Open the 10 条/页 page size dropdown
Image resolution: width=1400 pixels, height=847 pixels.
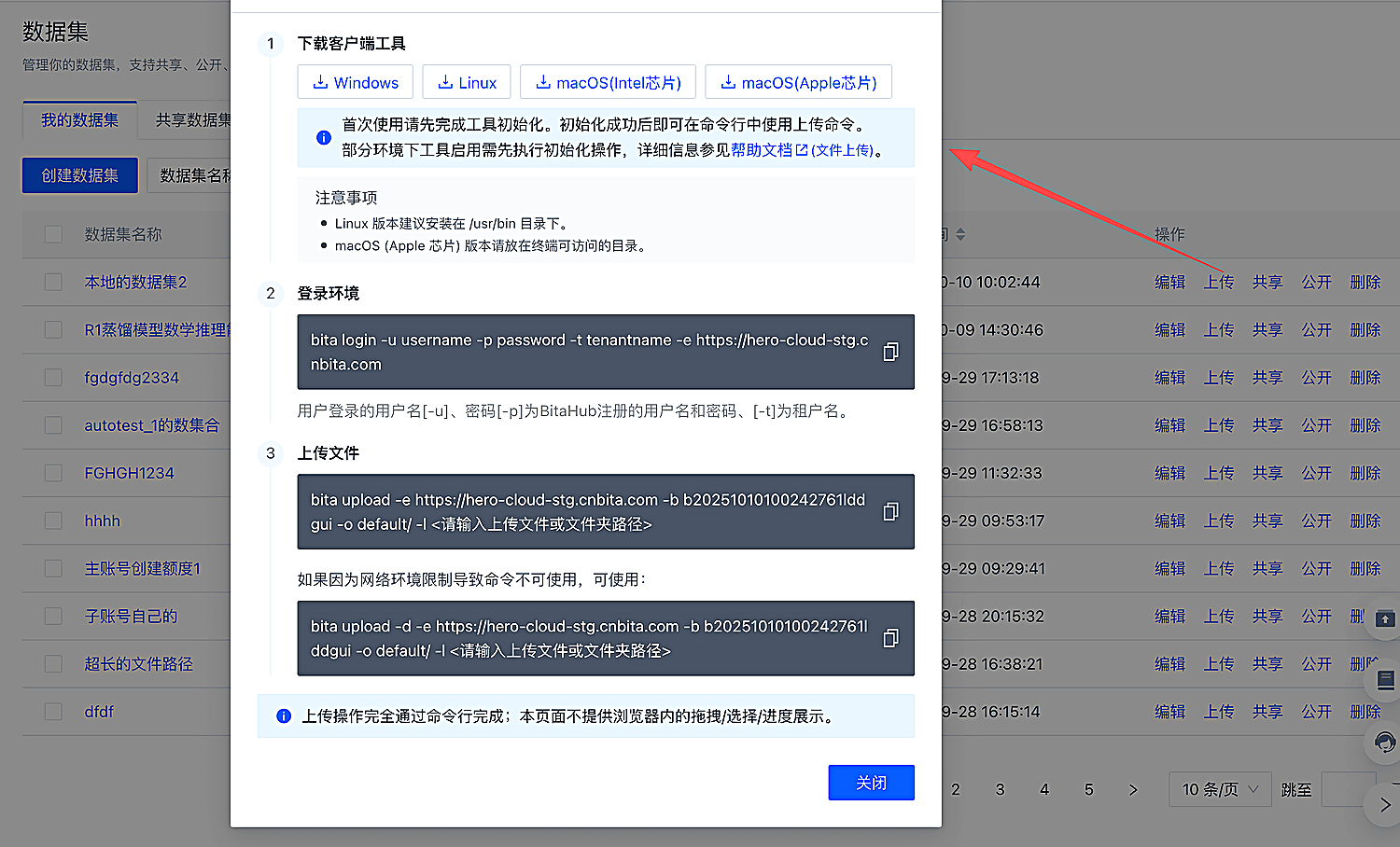1220,789
